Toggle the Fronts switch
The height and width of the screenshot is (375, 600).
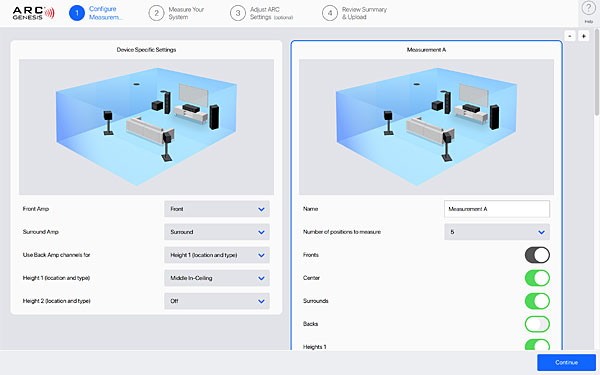point(537,255)
